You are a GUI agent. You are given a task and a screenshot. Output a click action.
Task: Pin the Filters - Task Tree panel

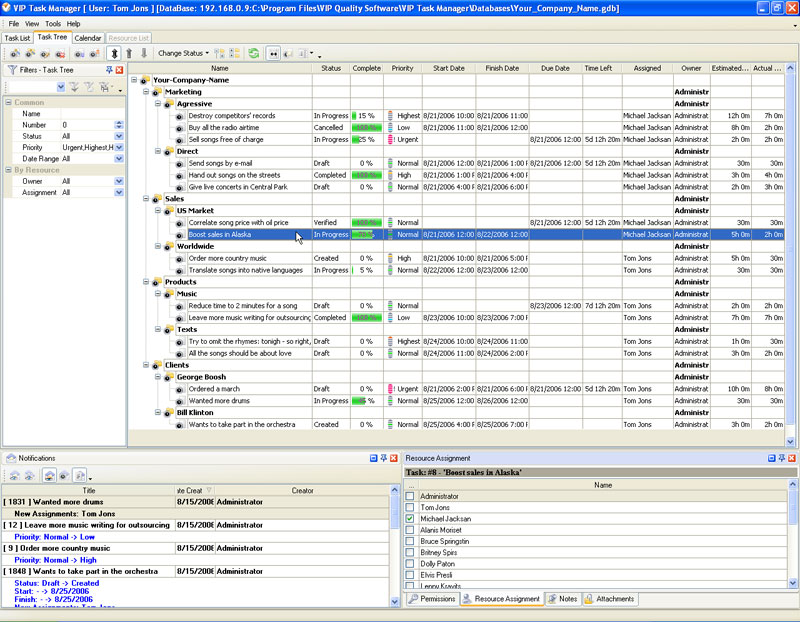click(109, 70)
